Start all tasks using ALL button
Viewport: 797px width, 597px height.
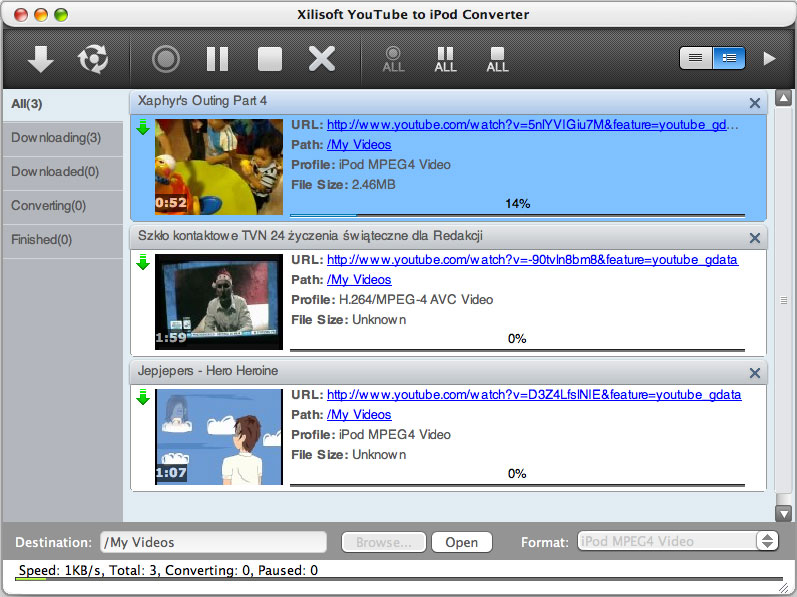point(393,59)
